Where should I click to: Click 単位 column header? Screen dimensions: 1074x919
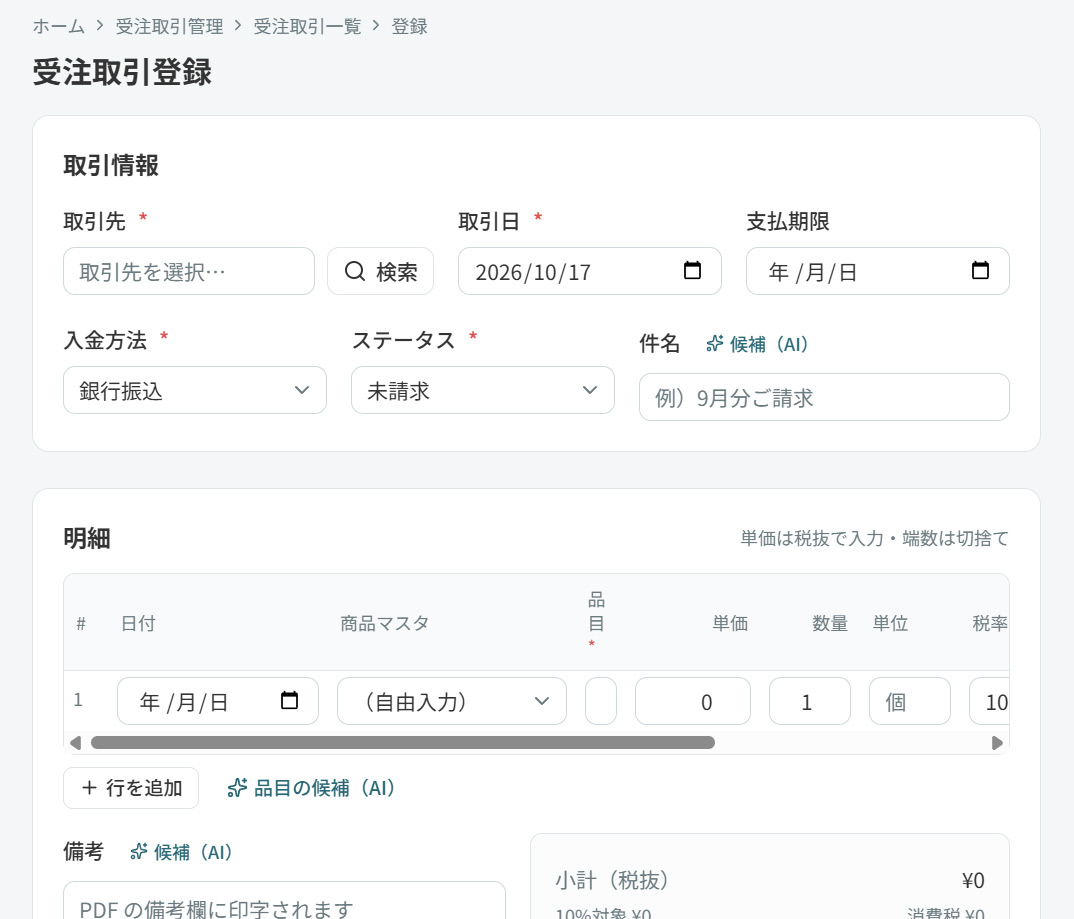890,623
